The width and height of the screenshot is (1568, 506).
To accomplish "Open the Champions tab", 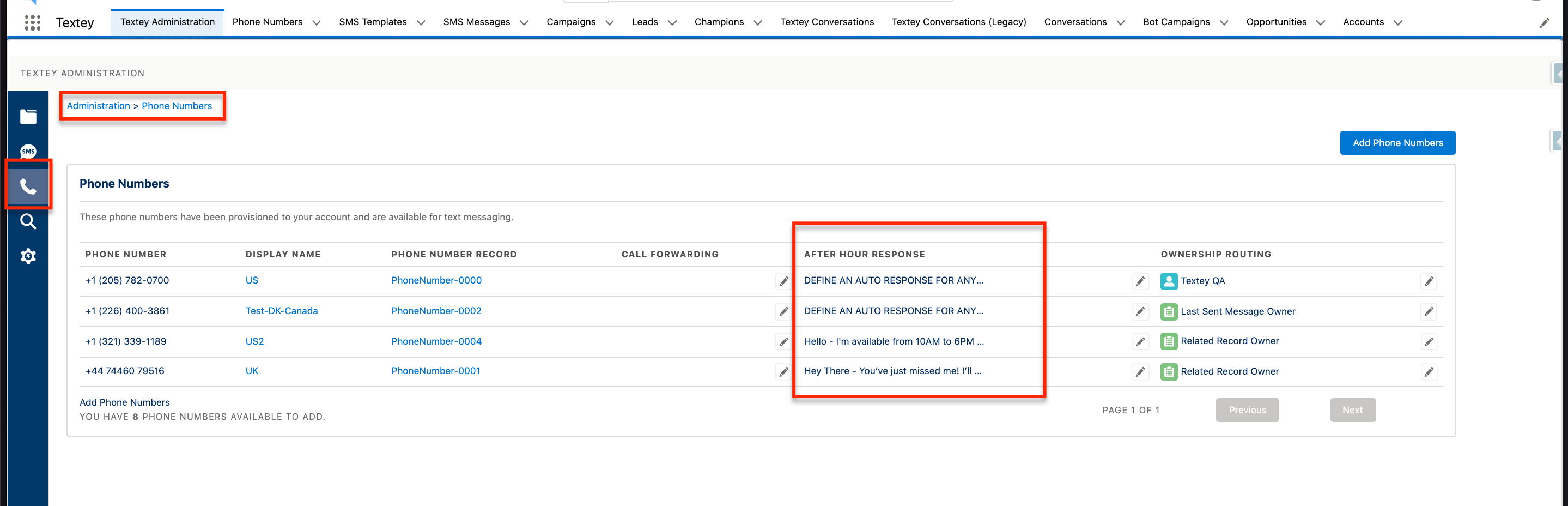I will tap(719, 22).
